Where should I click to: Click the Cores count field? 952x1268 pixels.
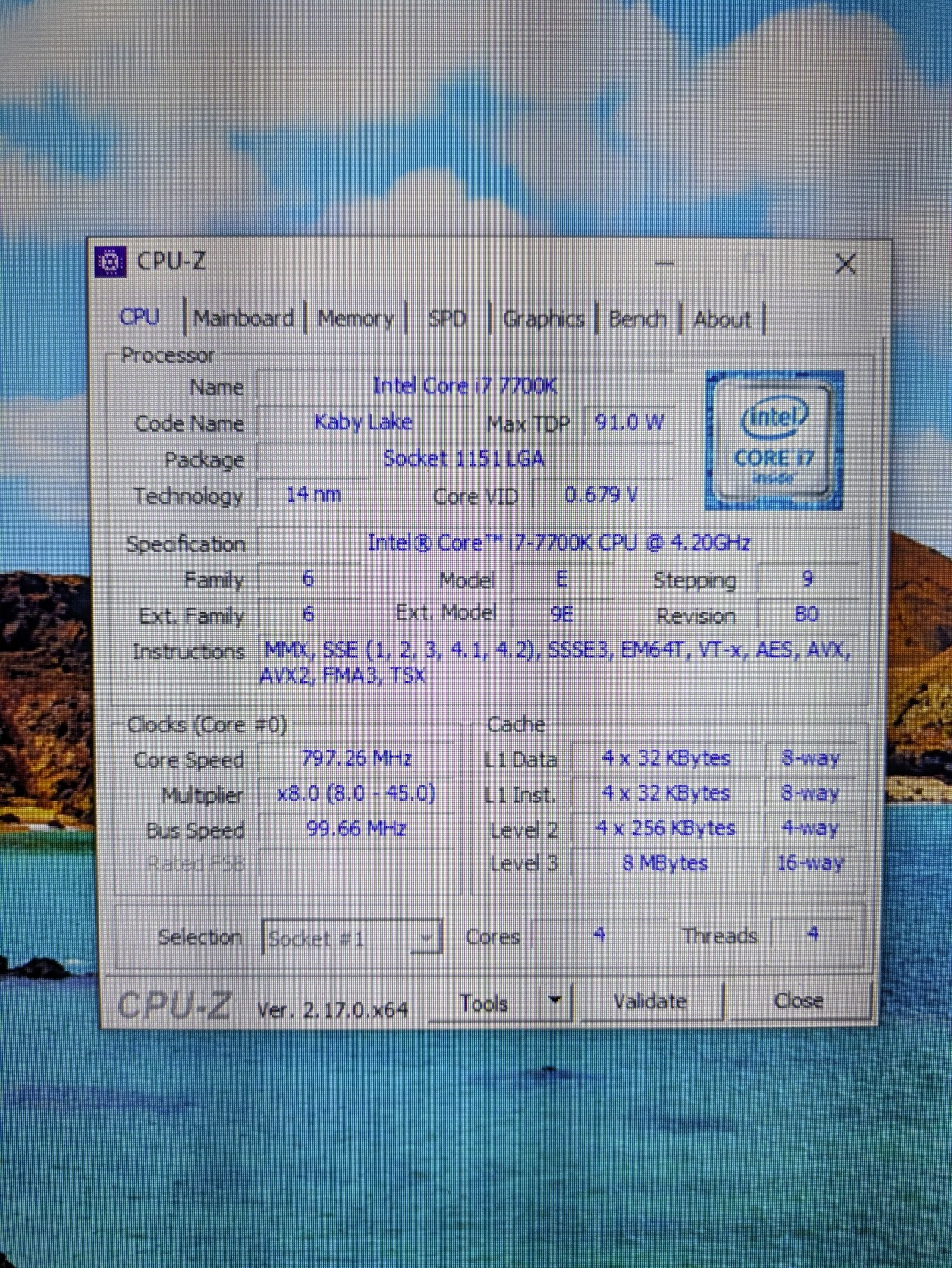click(599, 934)
